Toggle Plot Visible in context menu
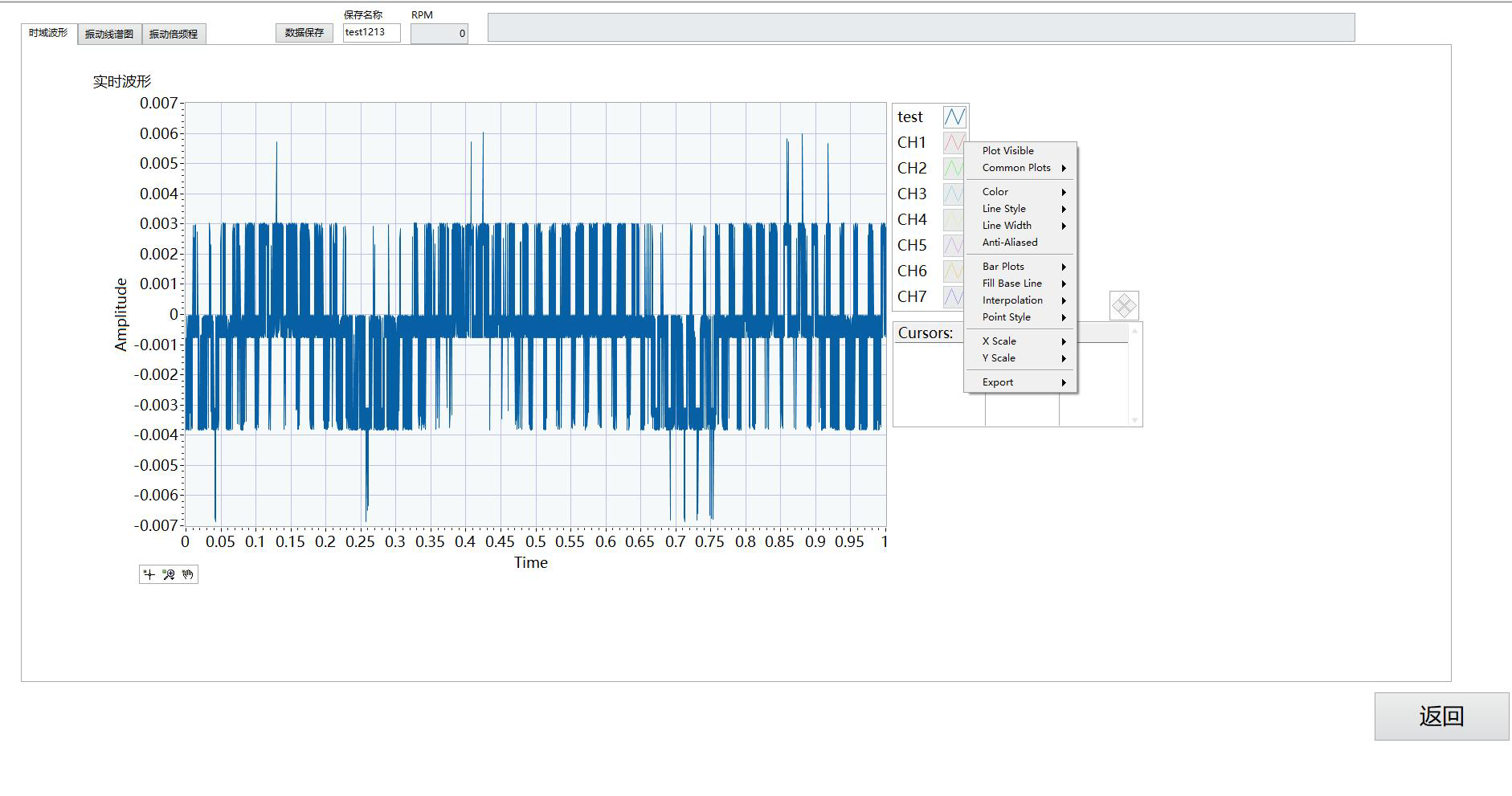 point(1007,151)
